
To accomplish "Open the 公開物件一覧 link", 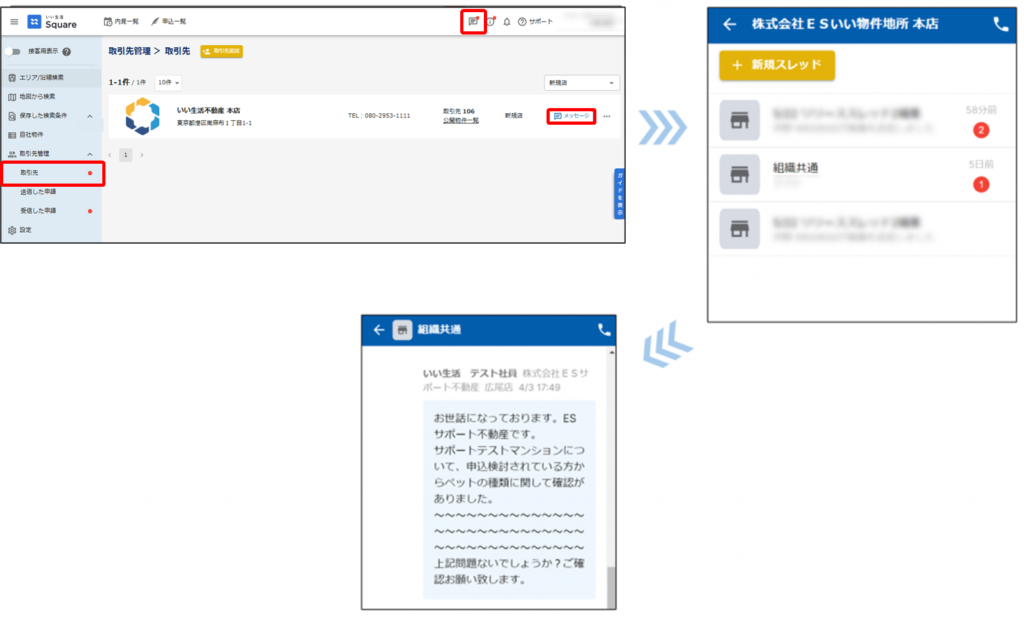I will [x=461, y=120].
